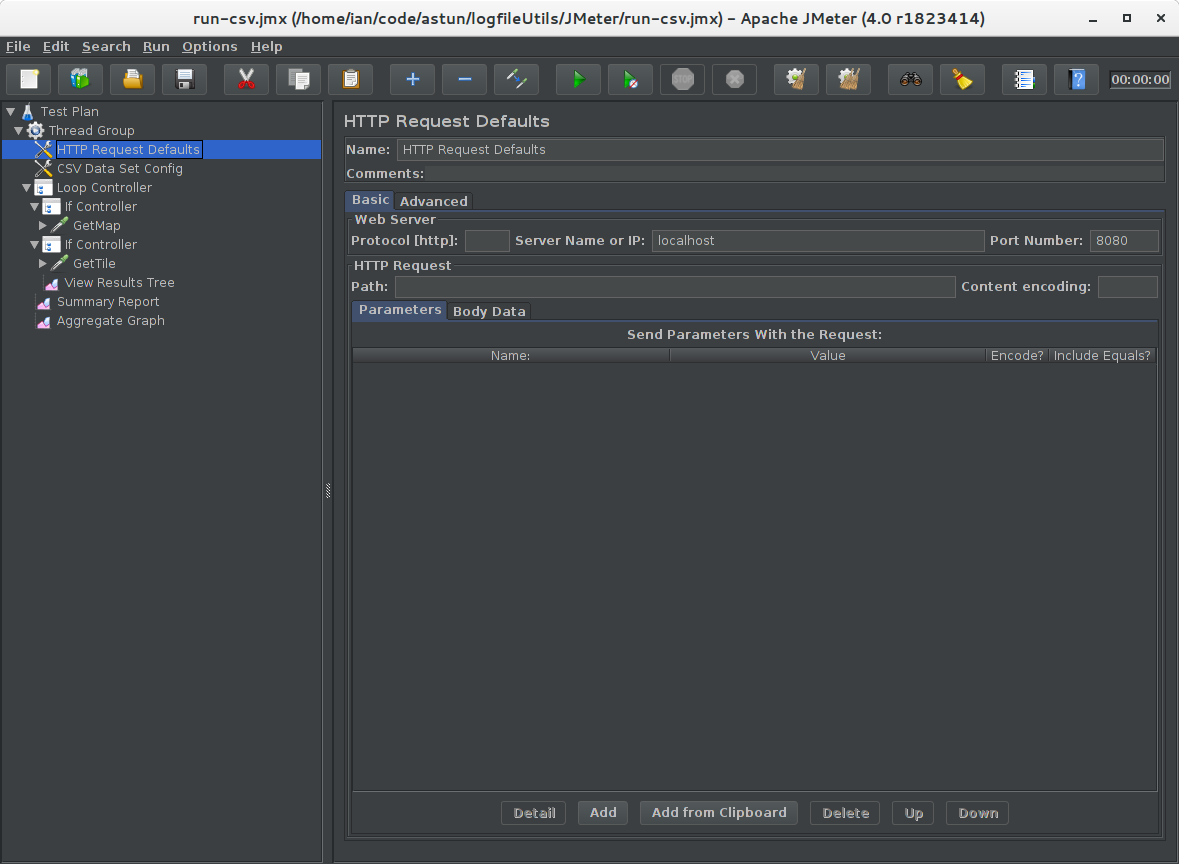Select Test Plan in the tree

point(69,111)
